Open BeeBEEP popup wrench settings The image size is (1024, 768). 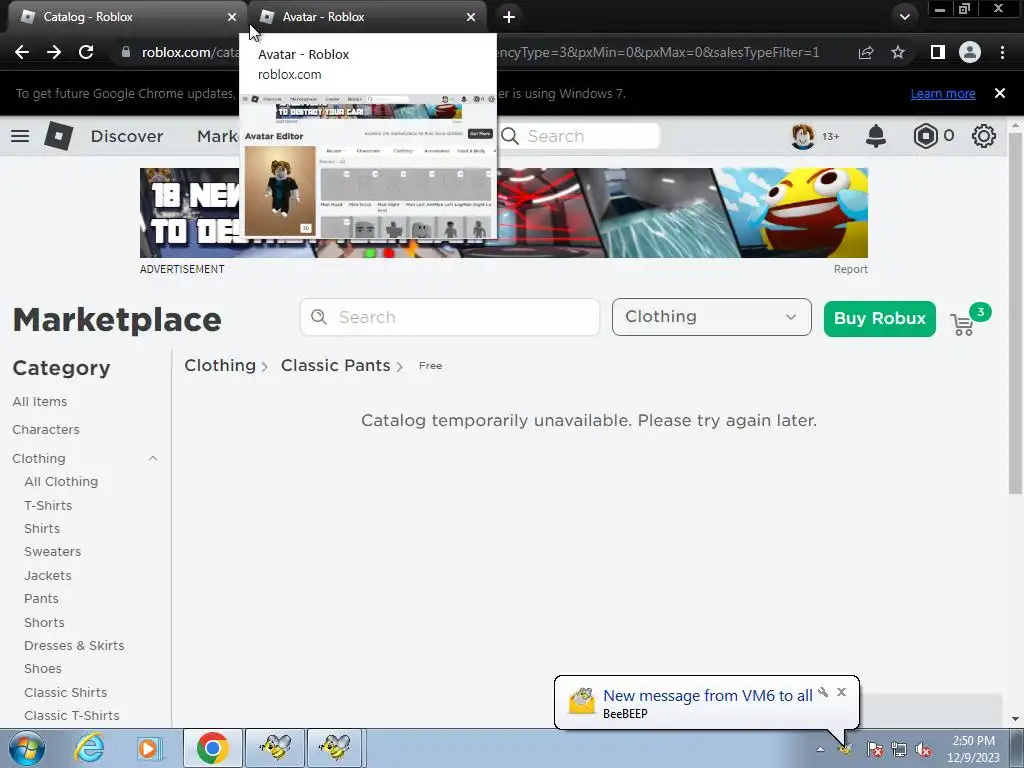point(823,692)
